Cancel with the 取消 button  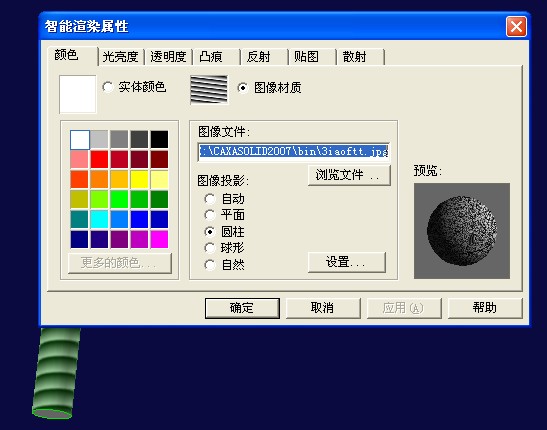[323, 308]
